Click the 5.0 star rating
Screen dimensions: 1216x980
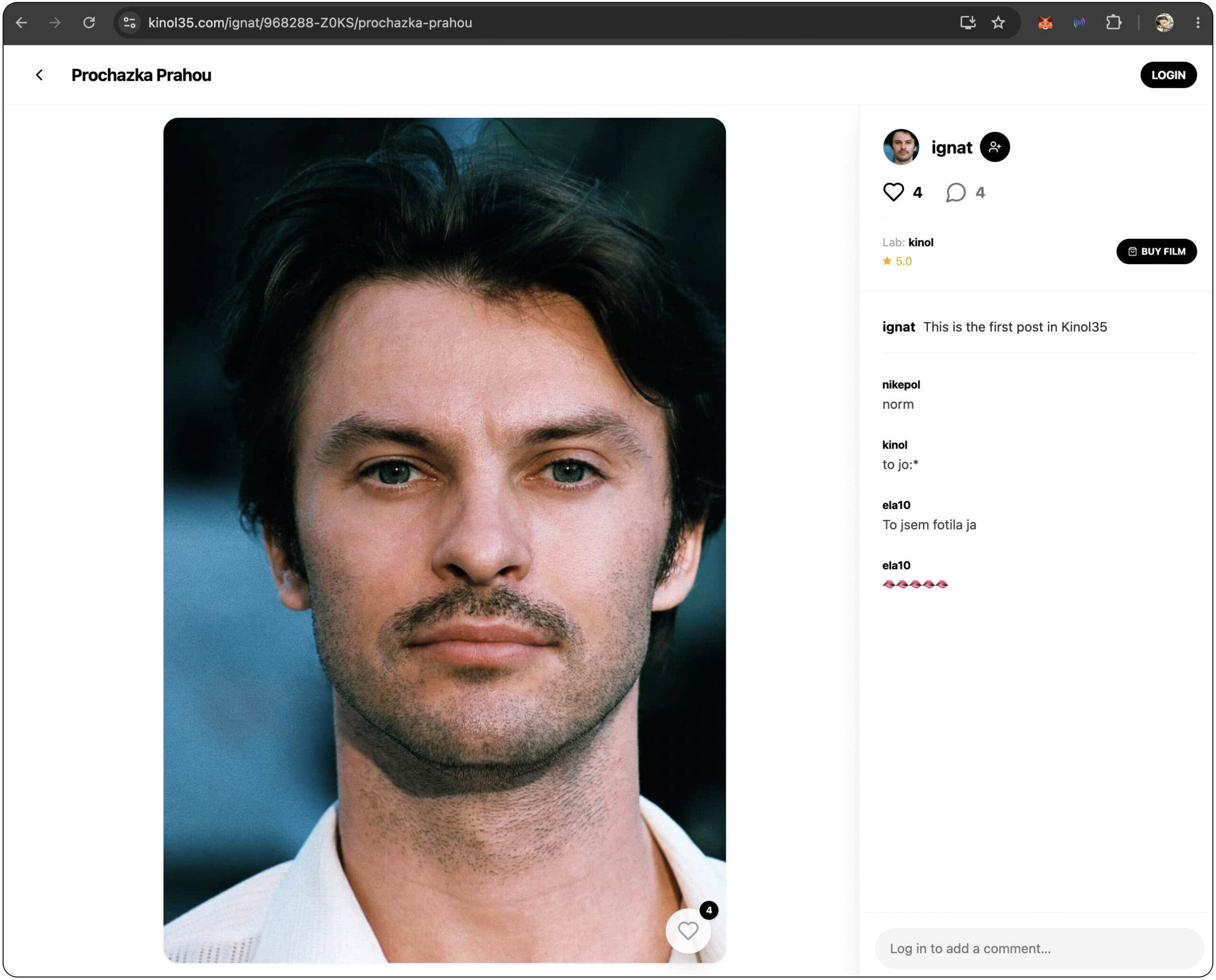[897, 261]
